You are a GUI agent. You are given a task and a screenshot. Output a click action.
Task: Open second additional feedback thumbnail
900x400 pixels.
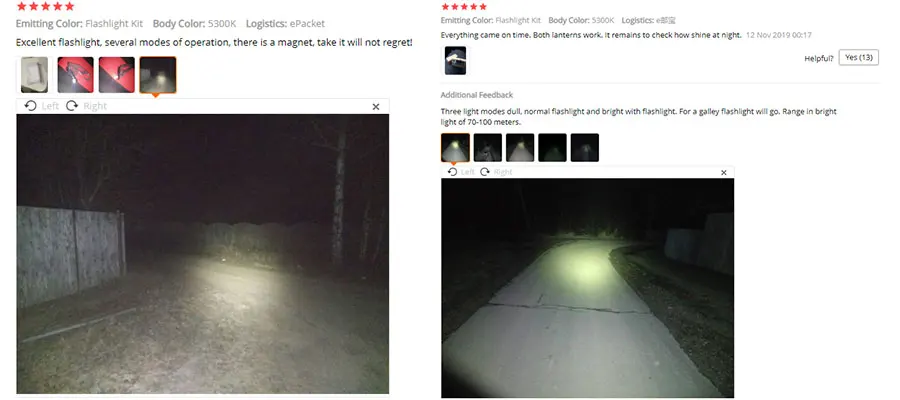point(488,148)
